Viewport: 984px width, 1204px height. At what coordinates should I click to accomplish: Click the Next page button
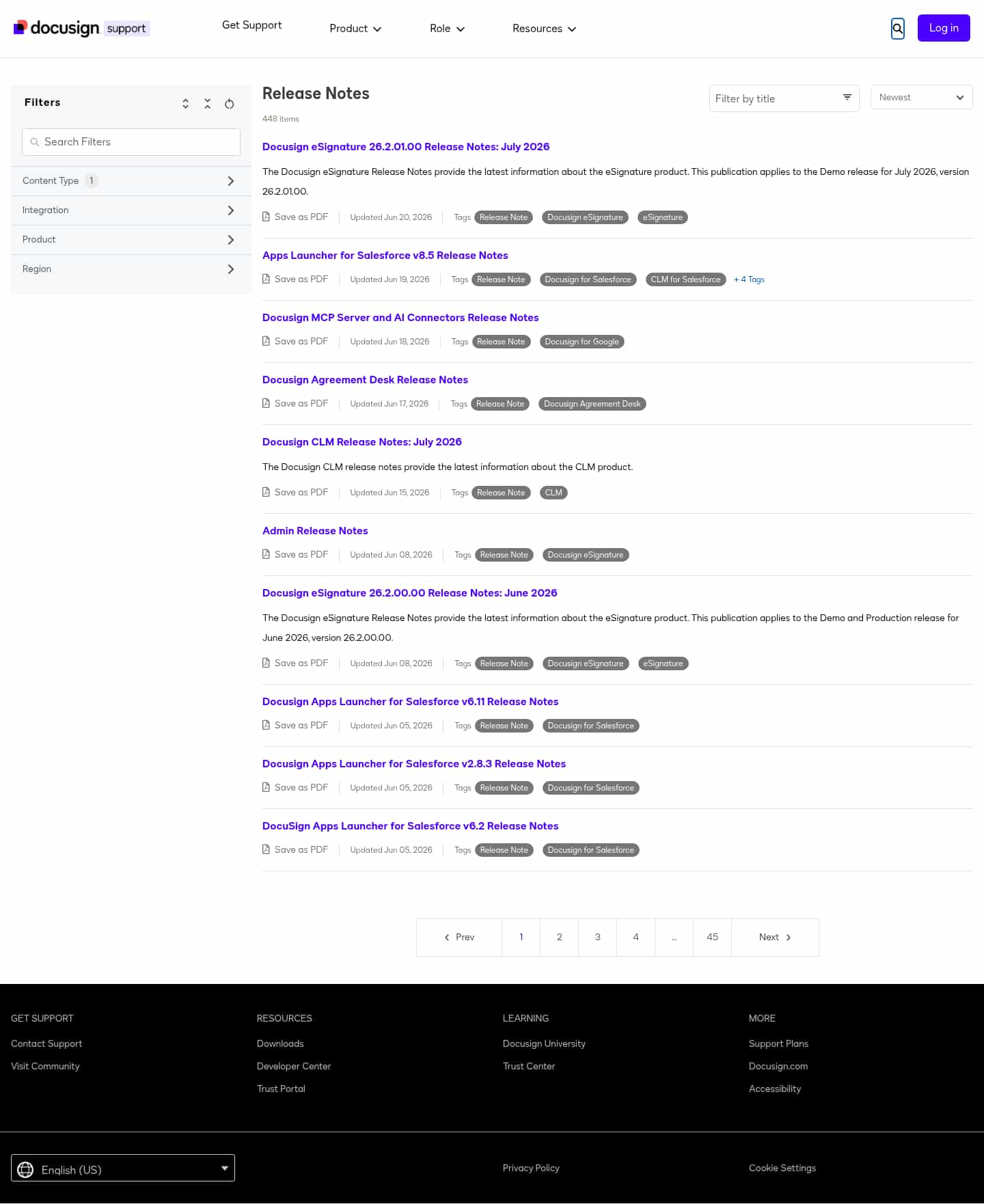(x=775, y=938)
